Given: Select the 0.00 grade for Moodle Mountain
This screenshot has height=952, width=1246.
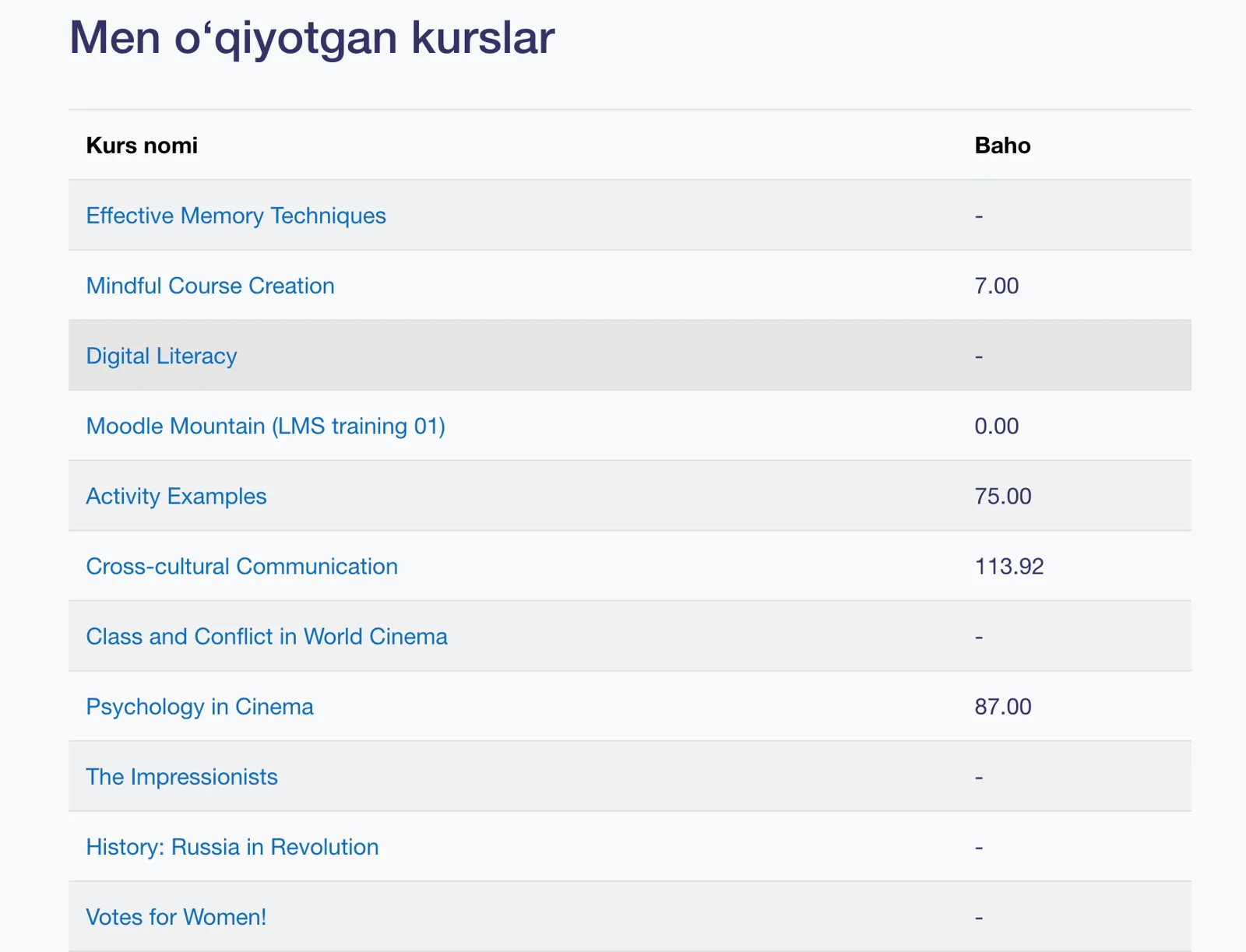Looking at the screenshot, I should coord(997,426).
